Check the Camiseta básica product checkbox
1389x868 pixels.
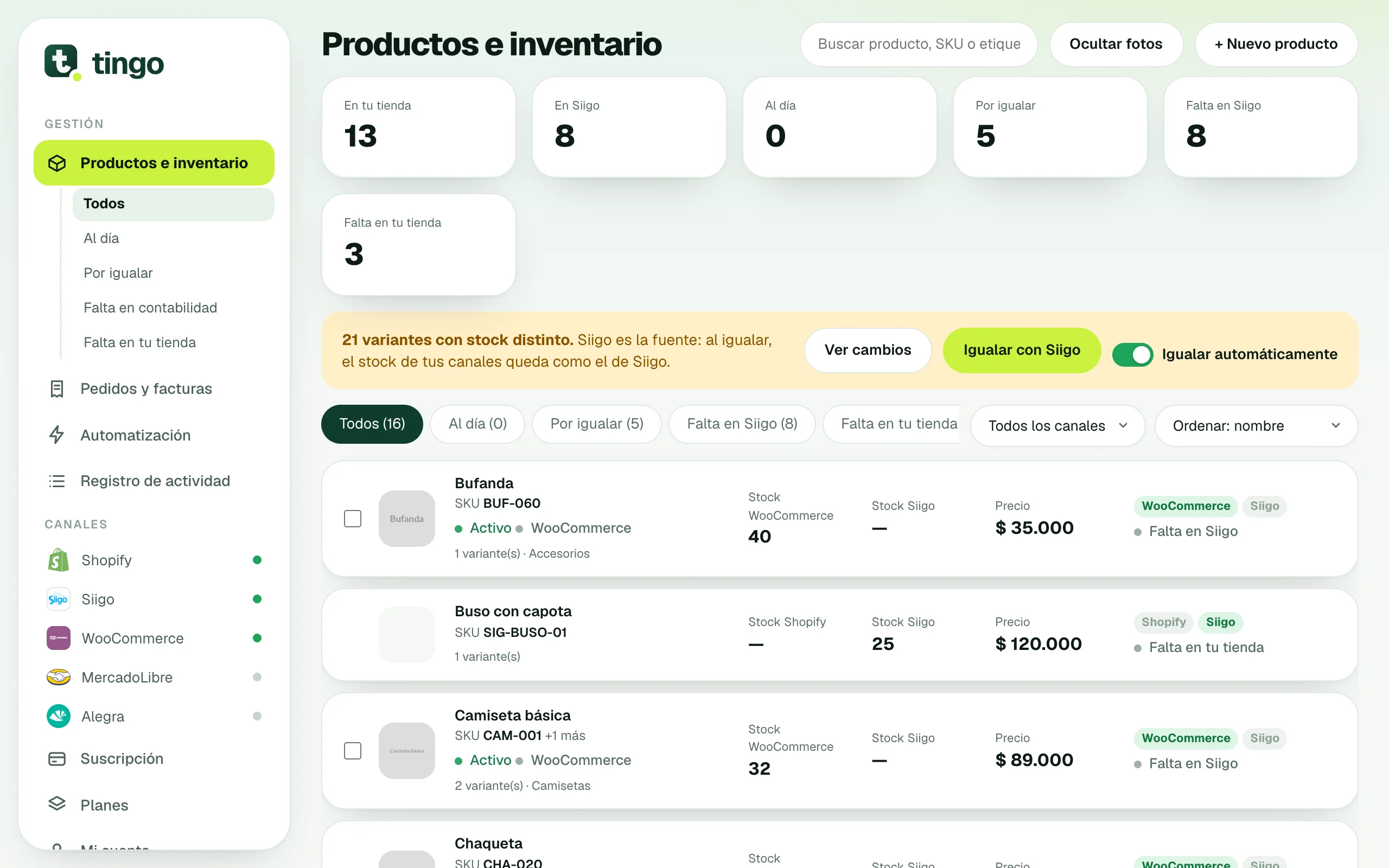tap(353, 751)
